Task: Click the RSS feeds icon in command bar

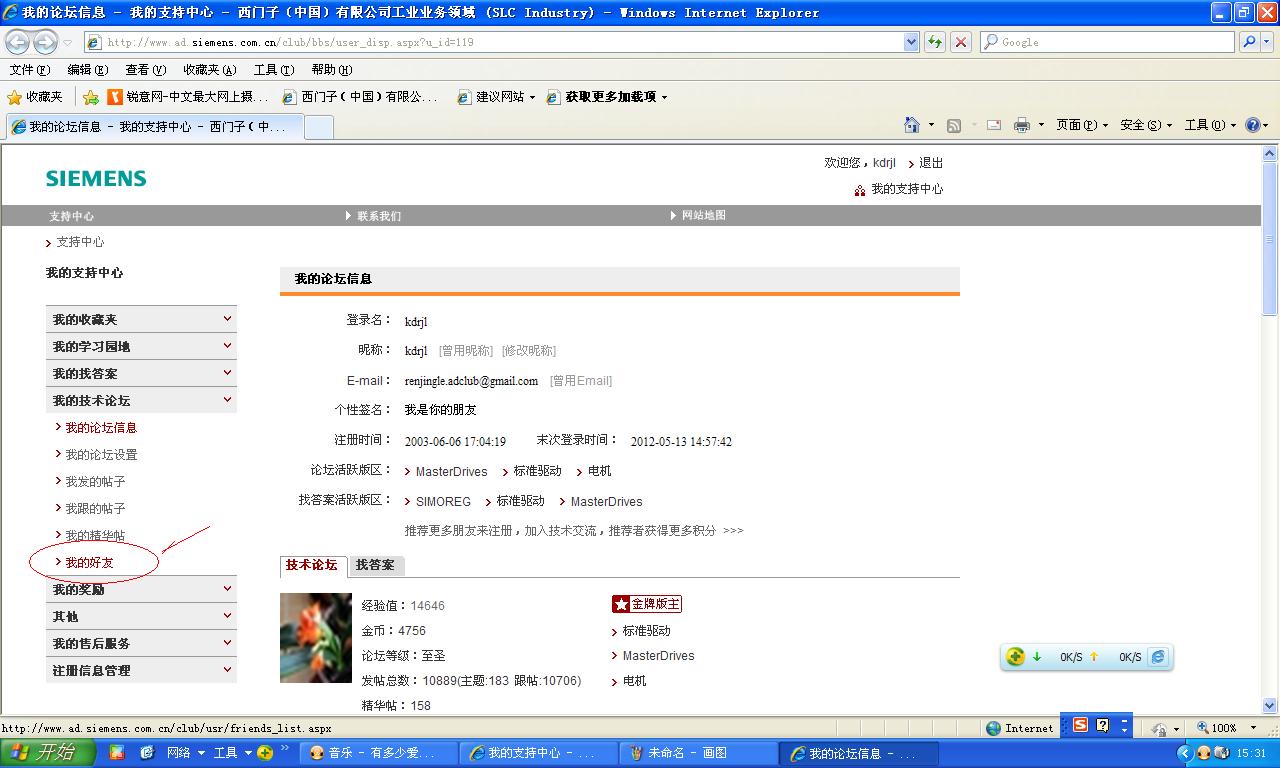Action: (954, 125)
